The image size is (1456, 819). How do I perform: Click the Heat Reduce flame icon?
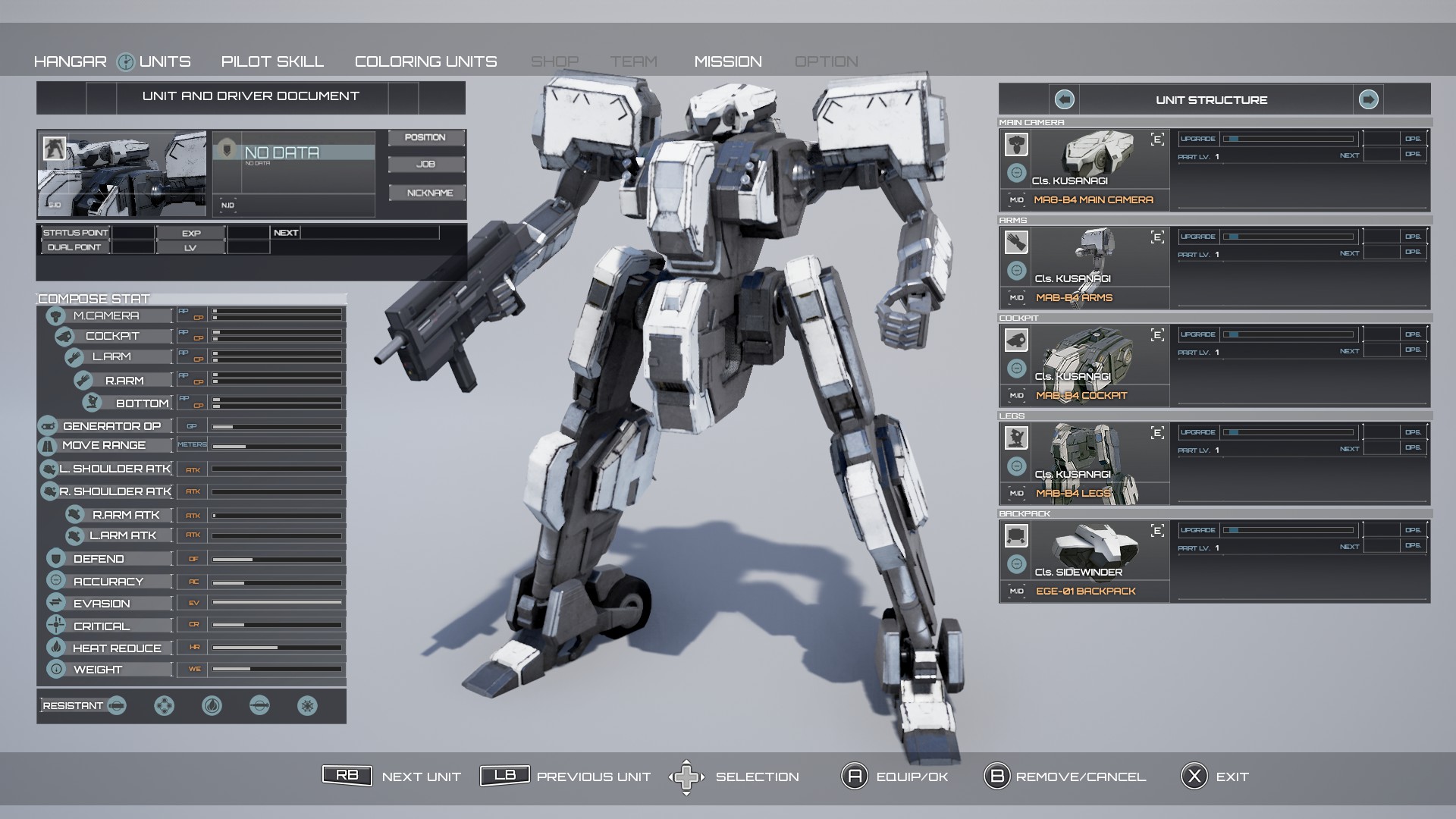coord(56,648)
